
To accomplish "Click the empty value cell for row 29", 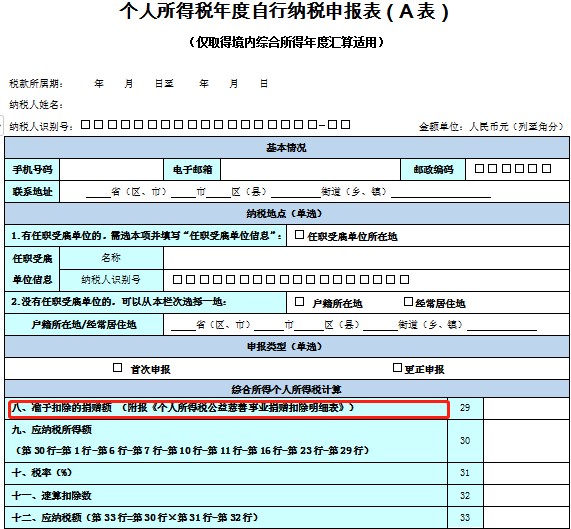I will click(526, 408).
